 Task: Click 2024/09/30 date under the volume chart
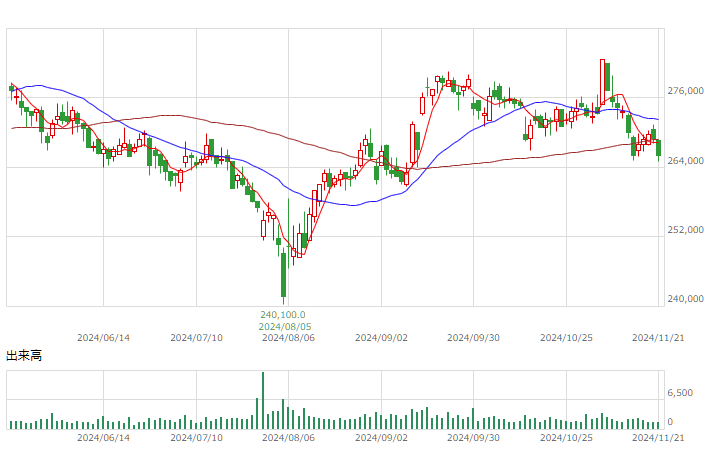tap(474, 438)
